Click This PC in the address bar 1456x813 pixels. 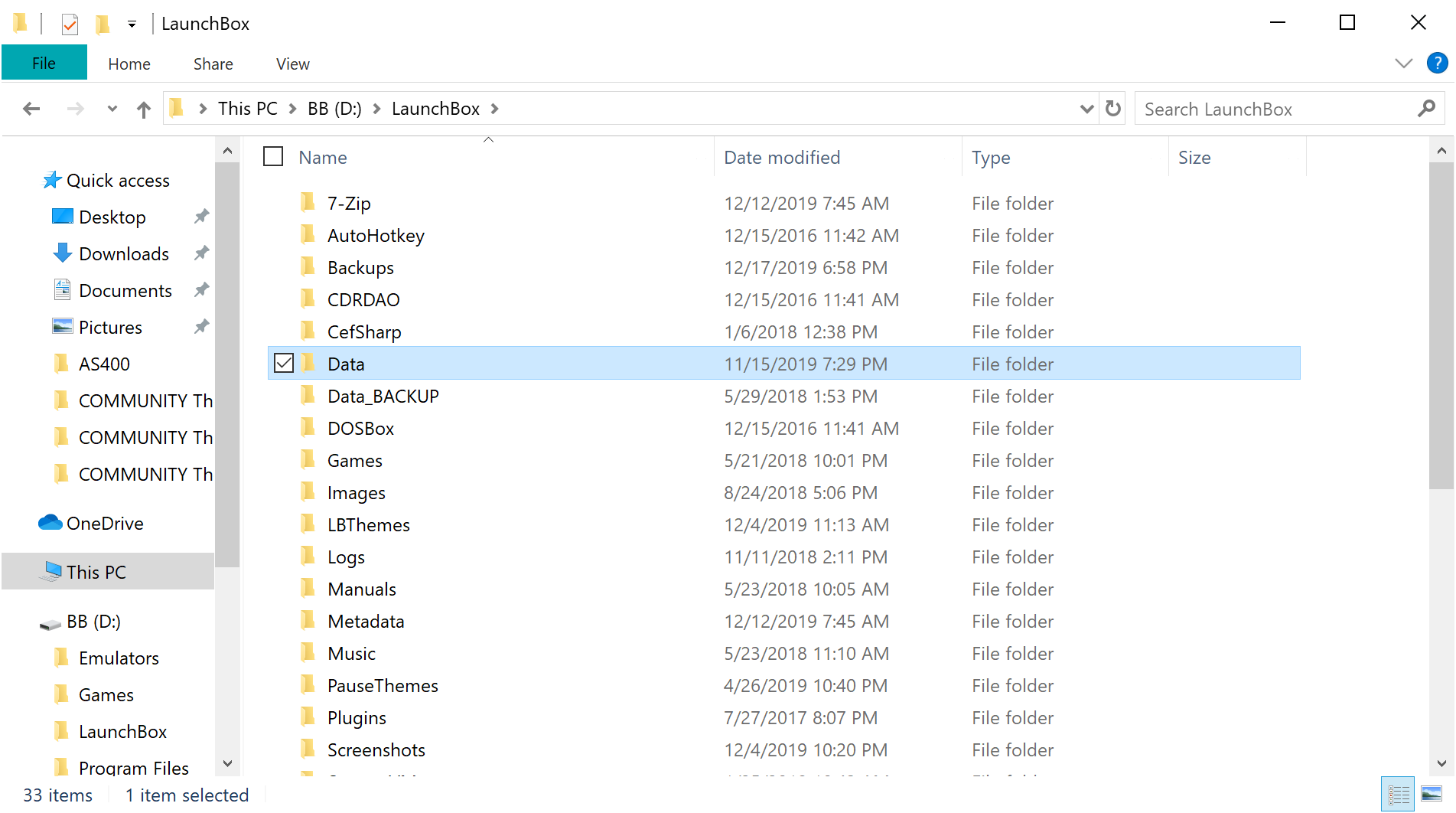(247, 109)
